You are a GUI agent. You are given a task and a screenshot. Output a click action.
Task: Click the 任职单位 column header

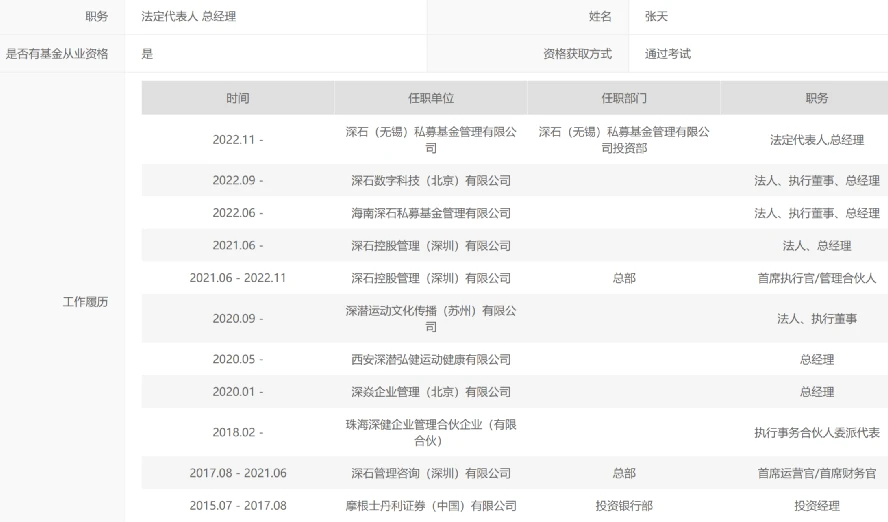click(x=431, y=98)
